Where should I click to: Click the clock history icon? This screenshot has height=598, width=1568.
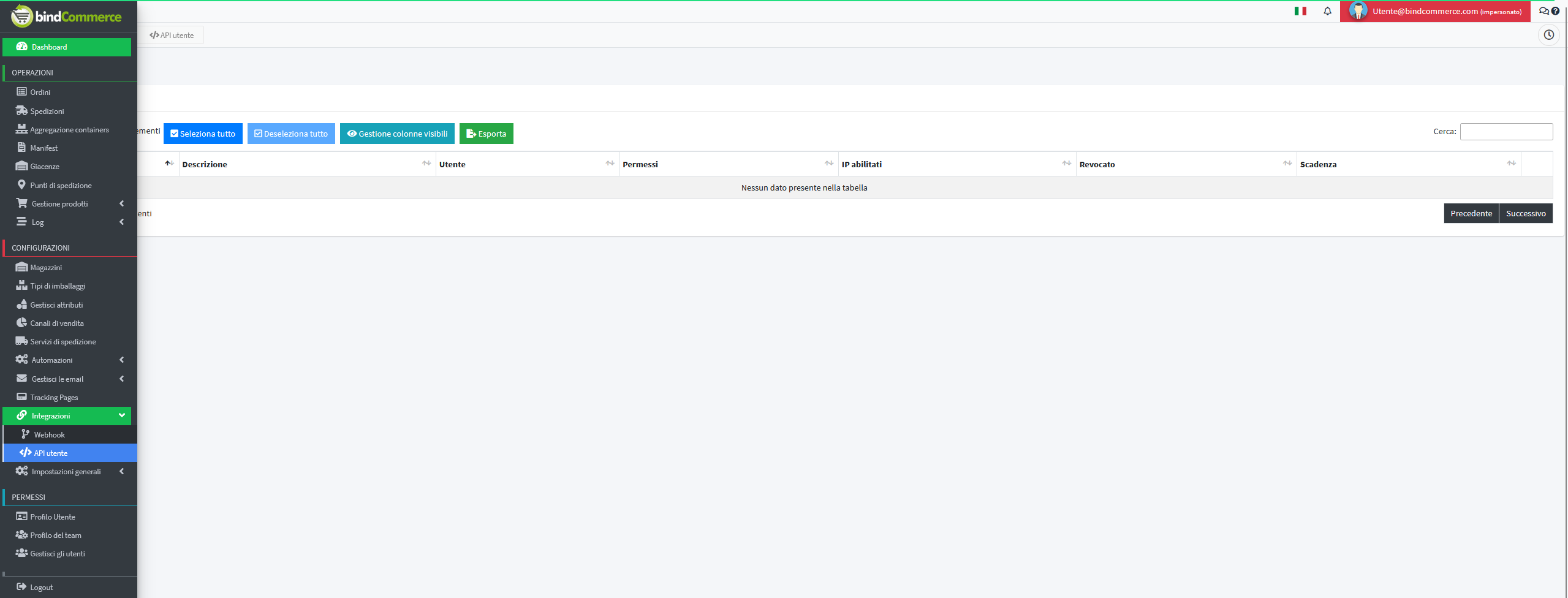click(x=1548, y=35)
